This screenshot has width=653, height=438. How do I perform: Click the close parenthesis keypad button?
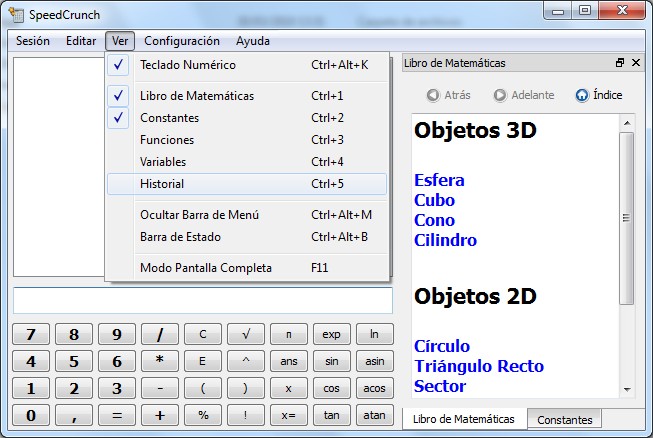pyautogui.click(x=246, y=388)
